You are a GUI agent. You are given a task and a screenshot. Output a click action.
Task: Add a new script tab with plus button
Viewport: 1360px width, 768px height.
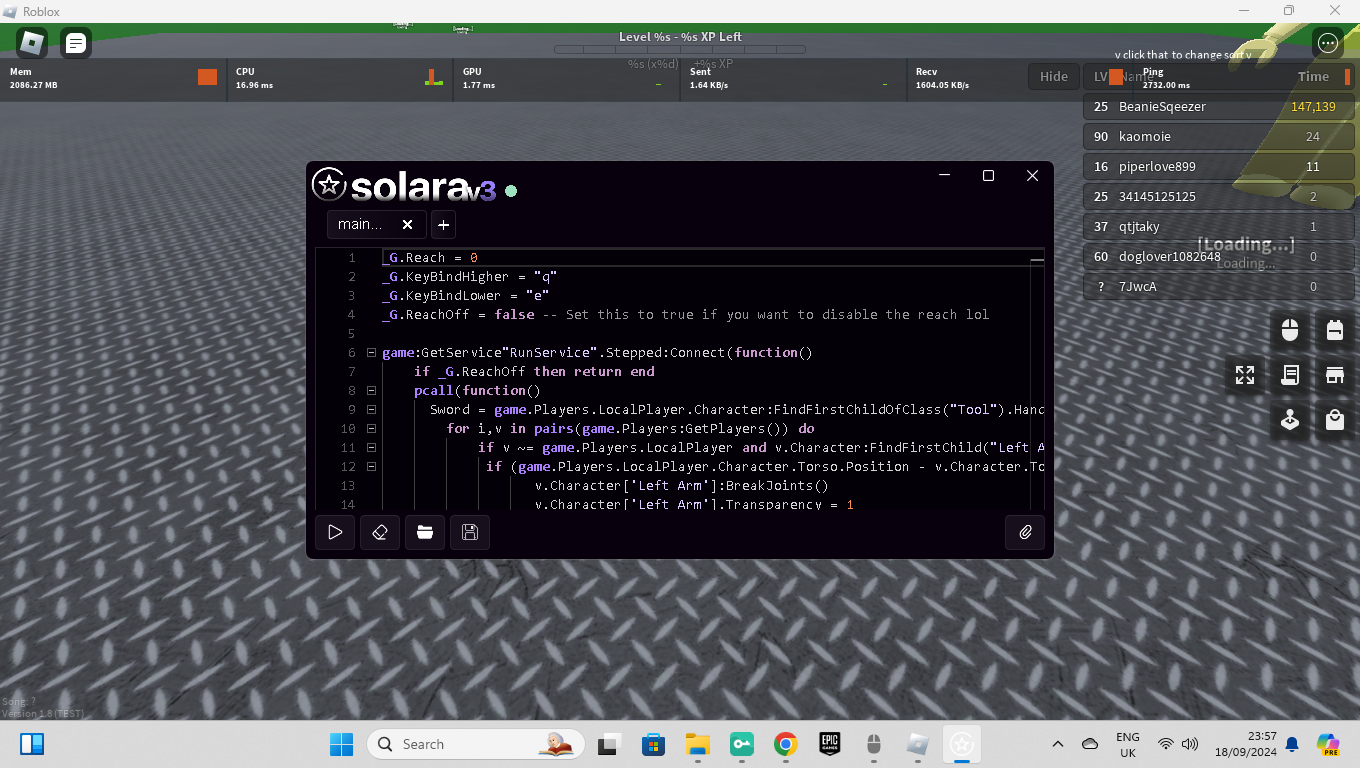click(444, 225)
